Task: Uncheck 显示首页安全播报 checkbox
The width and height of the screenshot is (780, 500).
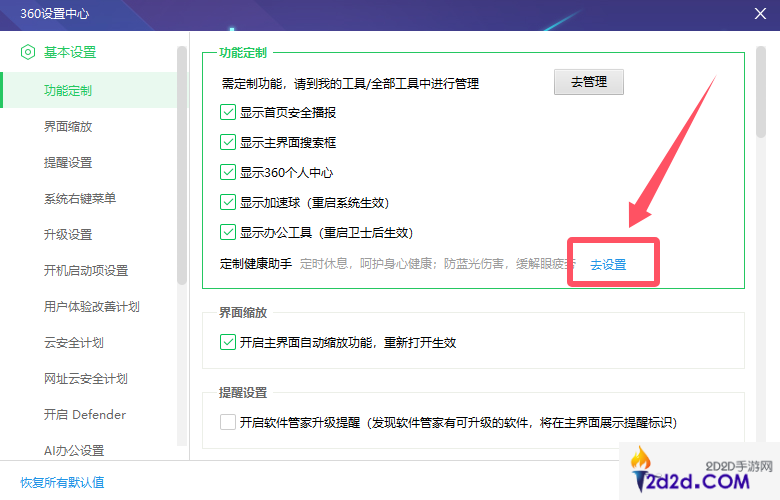Action: pyautogui.click(x=227, y=113)
